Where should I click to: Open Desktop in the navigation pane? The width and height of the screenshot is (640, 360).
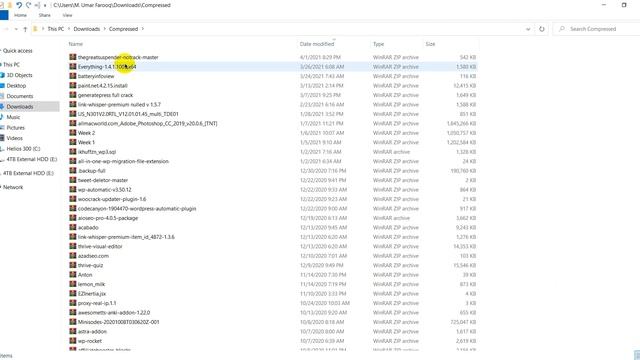16,86
